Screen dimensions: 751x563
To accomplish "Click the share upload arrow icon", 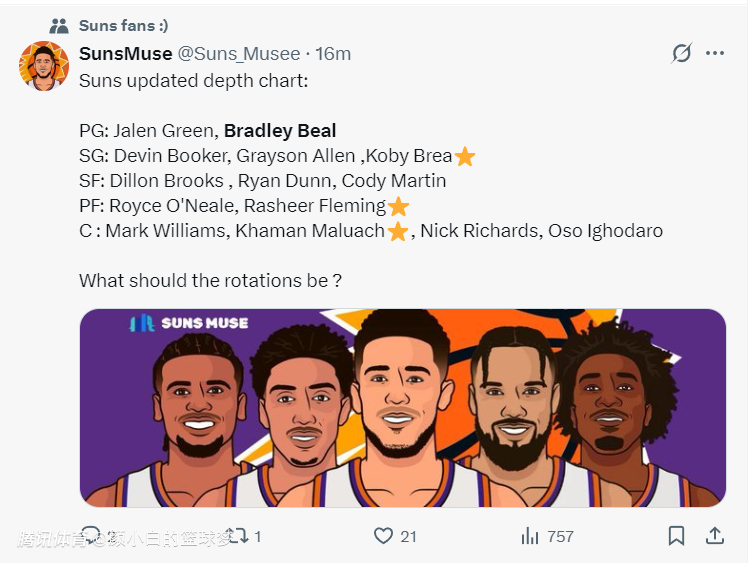I will (715, 536).
